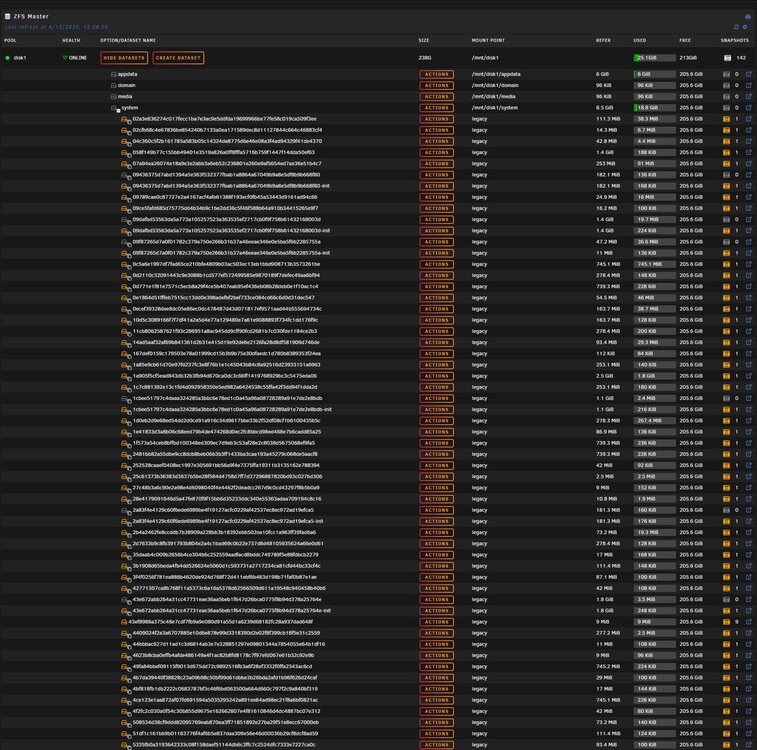Select the appdata dataset name
Image resolution: width=757 pixels, height=750 pixels.
click(x=127, y=74)
